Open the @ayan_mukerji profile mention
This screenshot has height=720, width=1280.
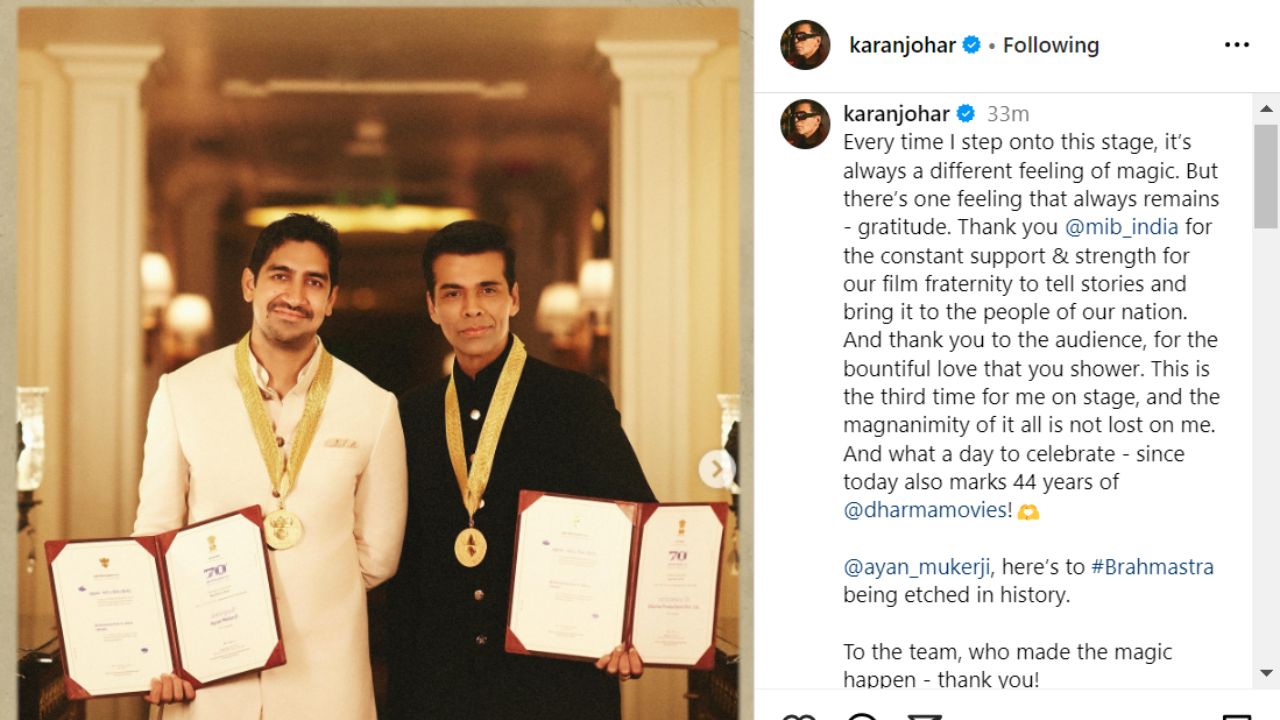917,567
